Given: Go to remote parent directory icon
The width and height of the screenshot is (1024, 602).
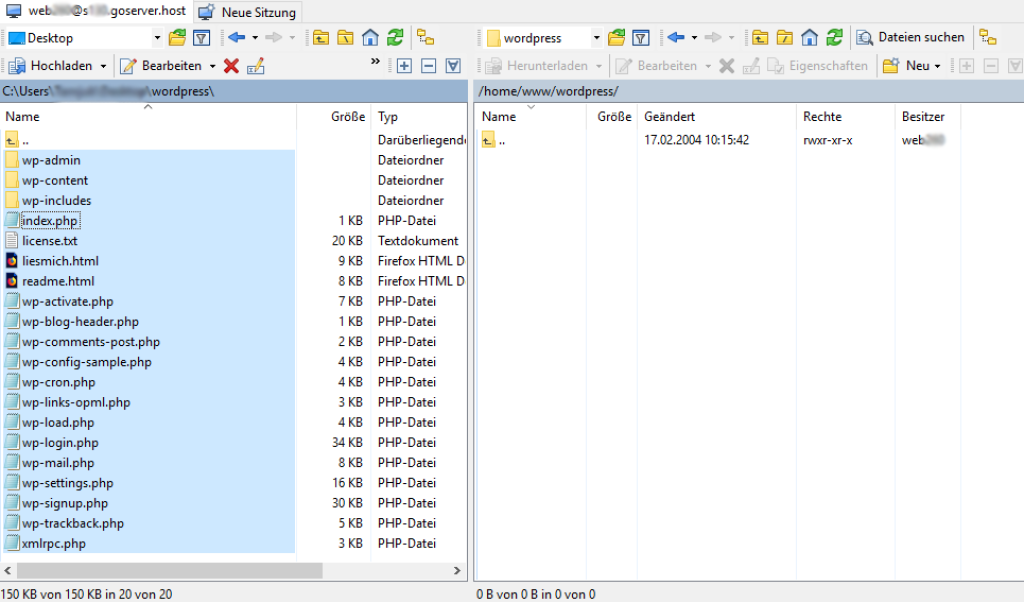Looking at the screenshot, I should (x=760, y=38).
